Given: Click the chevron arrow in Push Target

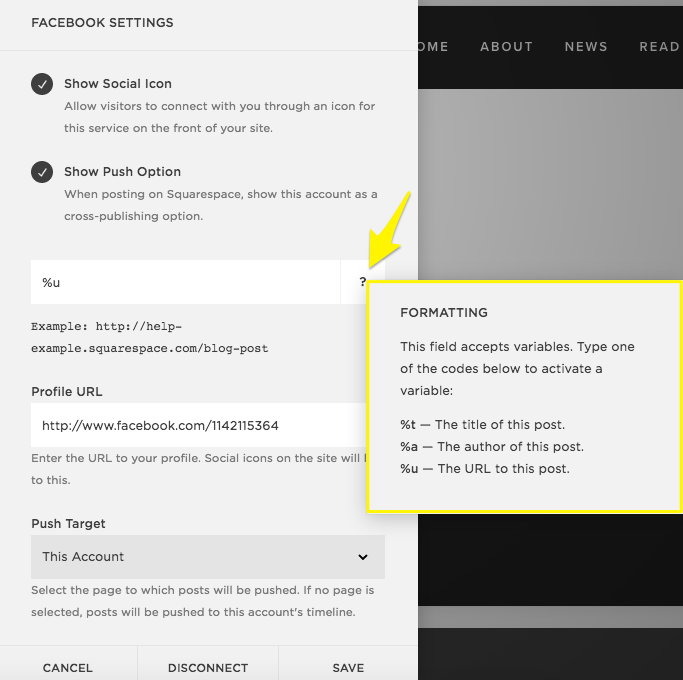Looking at the screenshot, I should [x=363, y=557].
